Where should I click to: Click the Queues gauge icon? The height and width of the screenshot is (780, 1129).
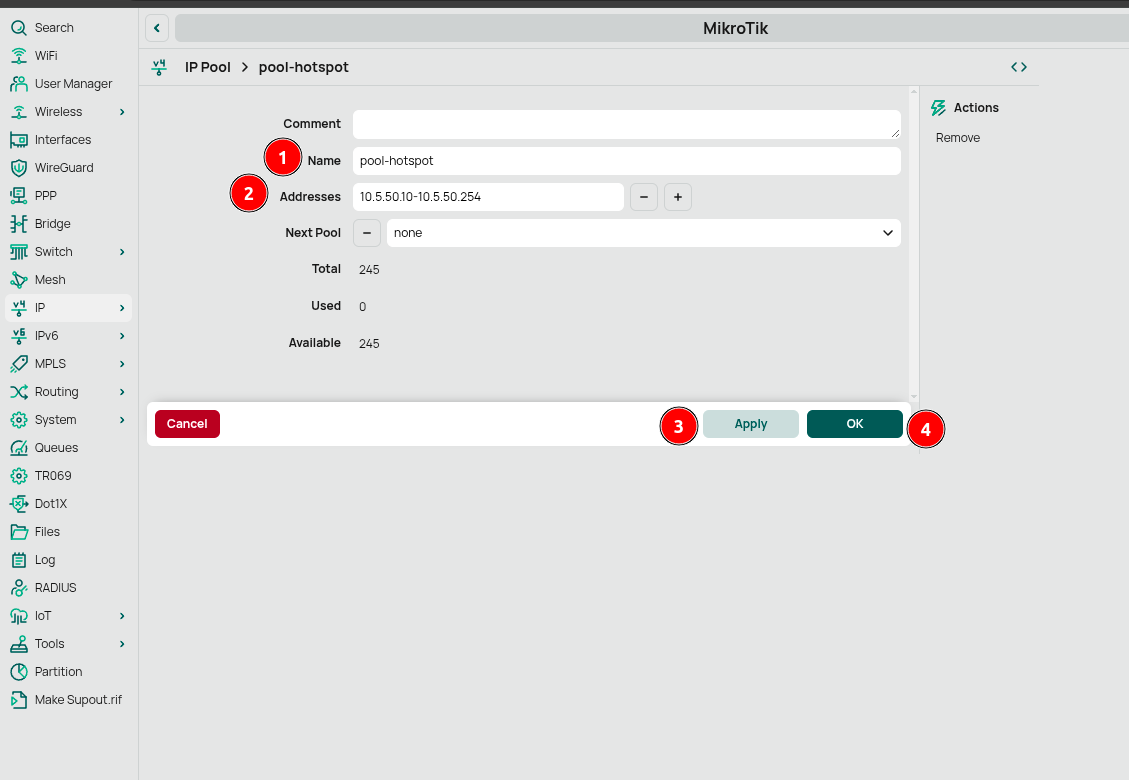(x=18, y=448)
